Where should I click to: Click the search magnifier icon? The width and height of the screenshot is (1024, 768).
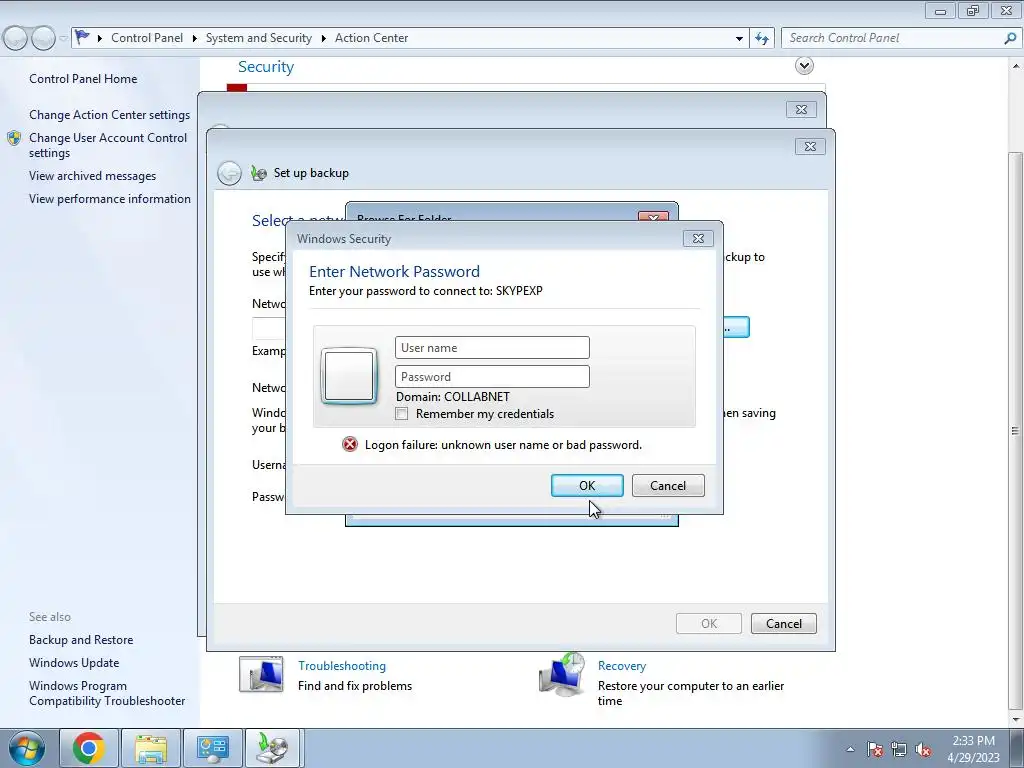1010,39
